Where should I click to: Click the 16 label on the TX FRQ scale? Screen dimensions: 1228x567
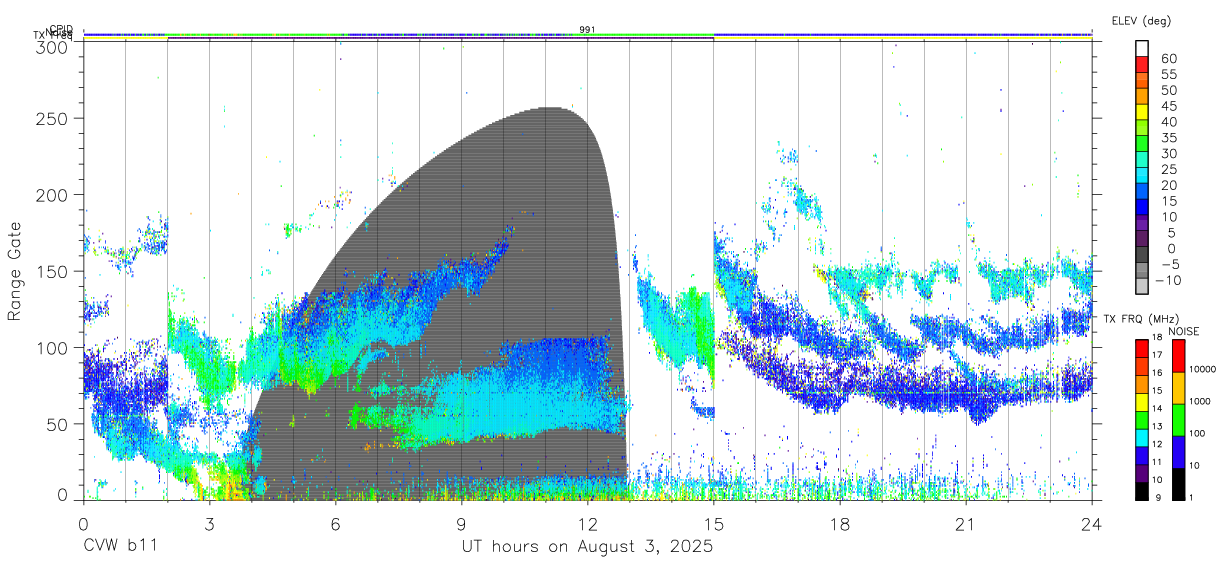[x=1157, y=373]
